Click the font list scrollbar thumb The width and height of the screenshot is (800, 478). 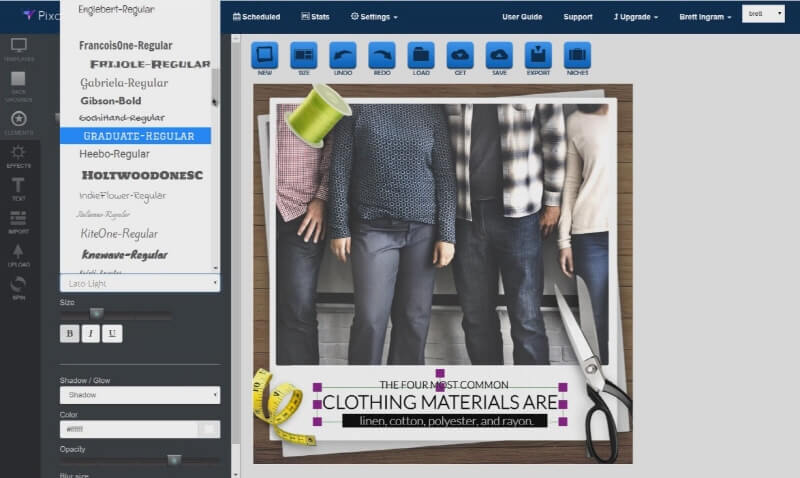pyautogui.click(x=215, y=87)
